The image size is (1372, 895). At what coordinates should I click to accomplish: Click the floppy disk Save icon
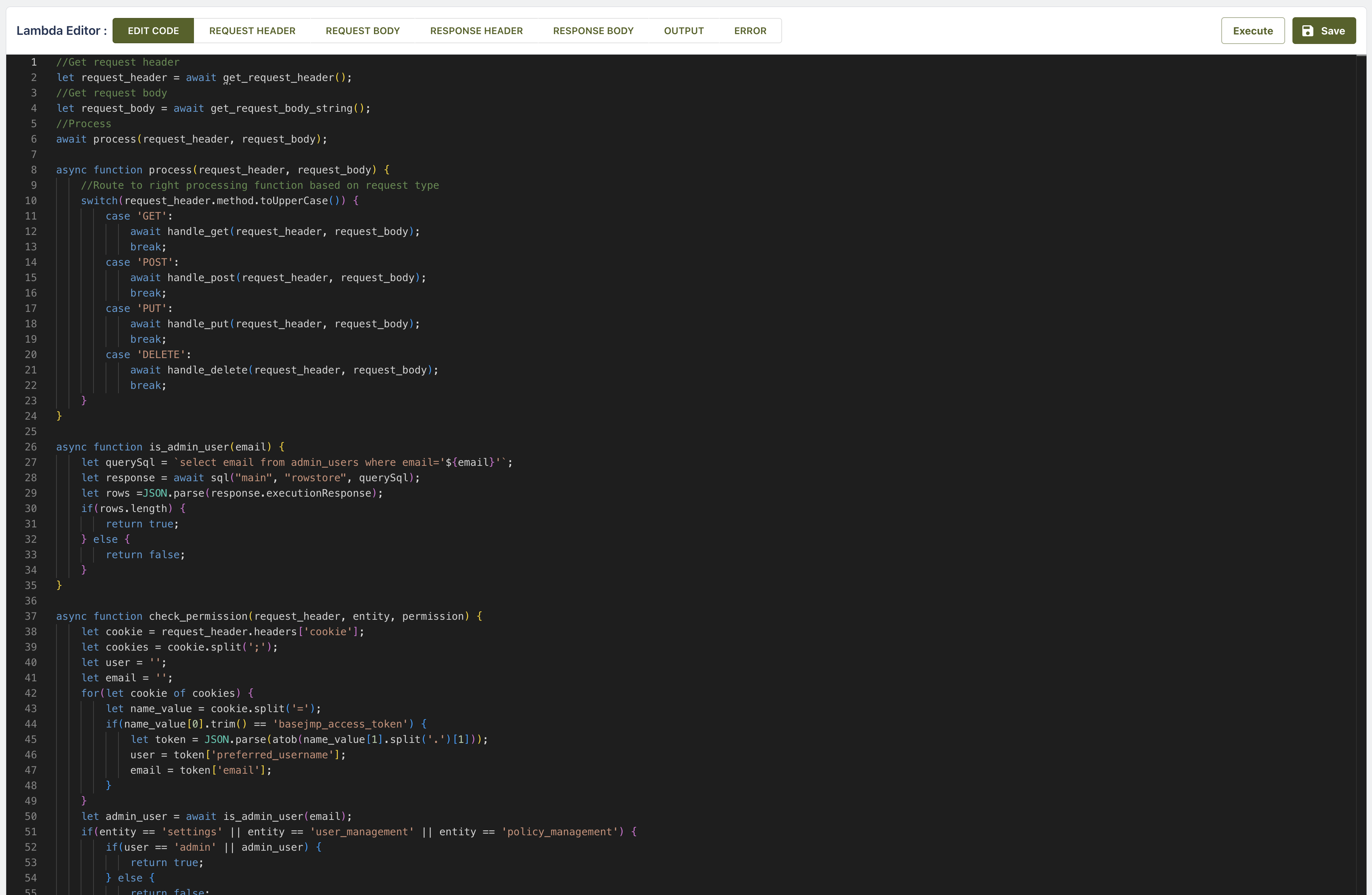point(1307,31)
